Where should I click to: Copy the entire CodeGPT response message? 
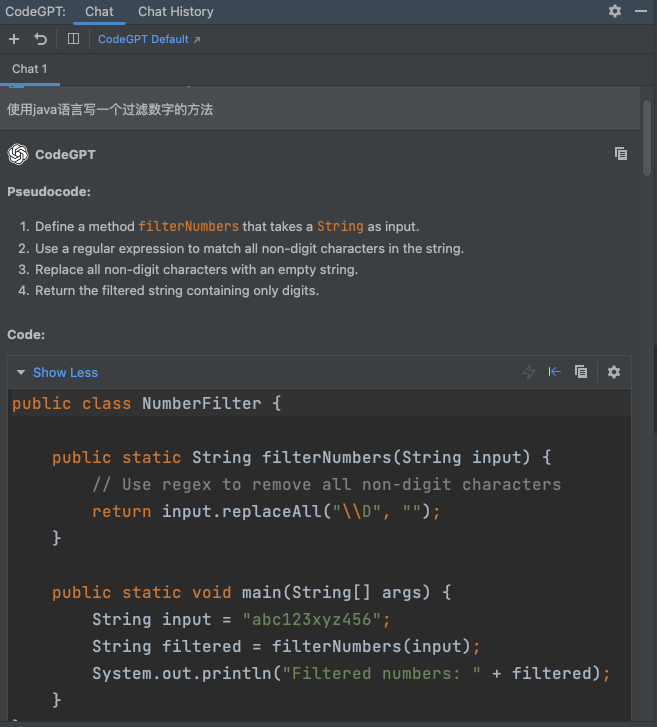(x=621, y=153)
